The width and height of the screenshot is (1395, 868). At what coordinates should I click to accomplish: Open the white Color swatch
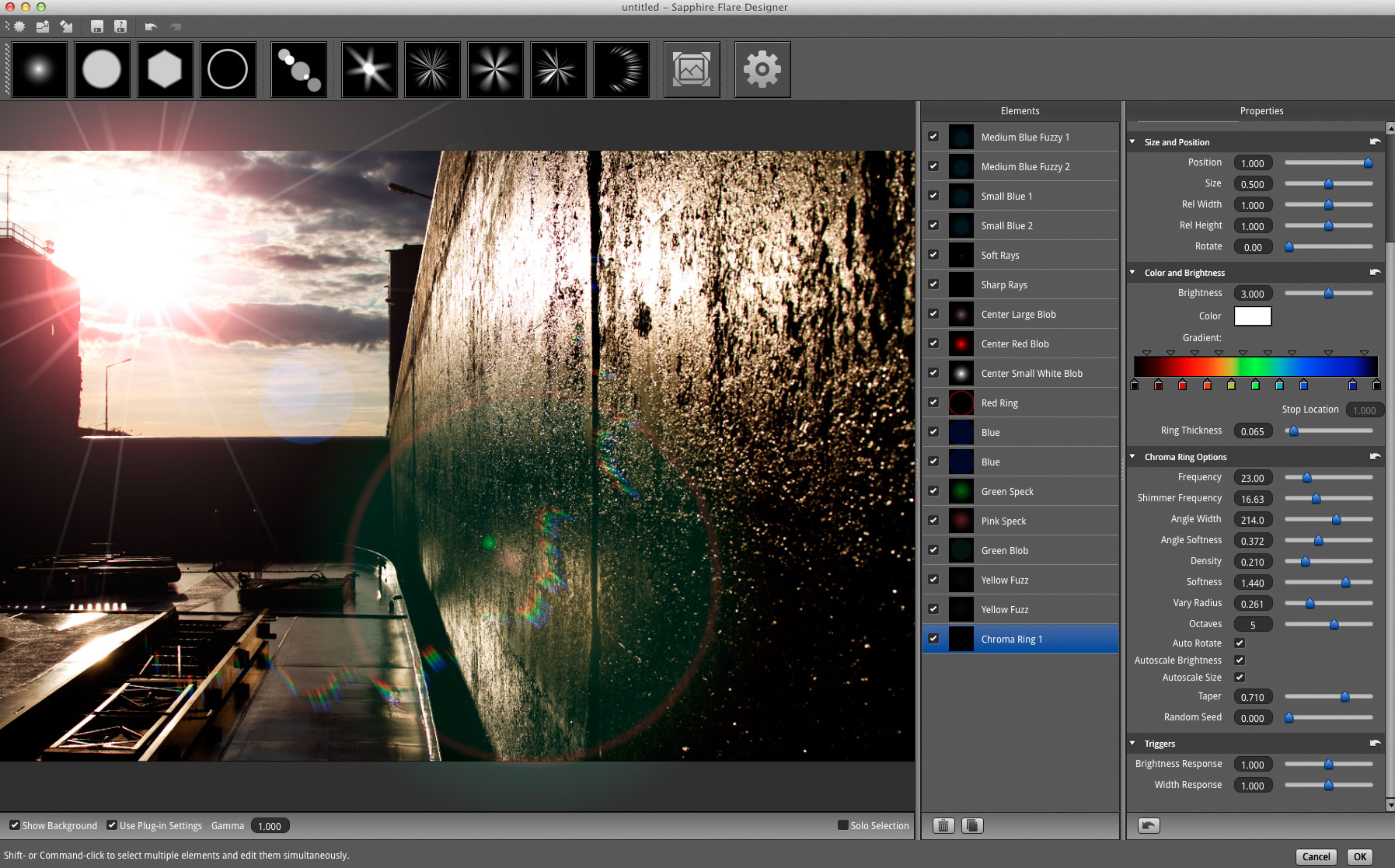[x=1253, y=316]
